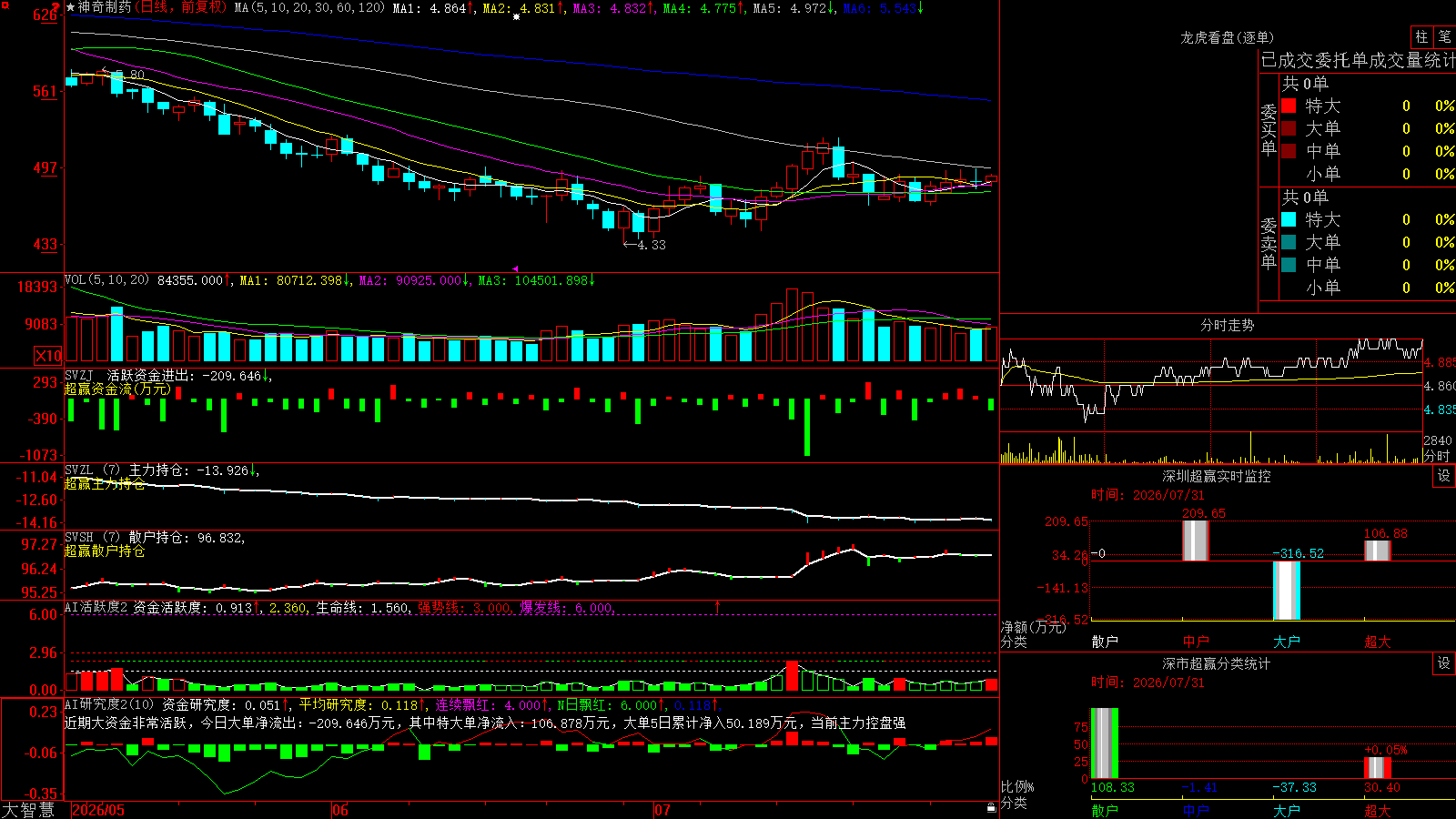Click the AI研究度2(10) indicator label

click(109, 704)
